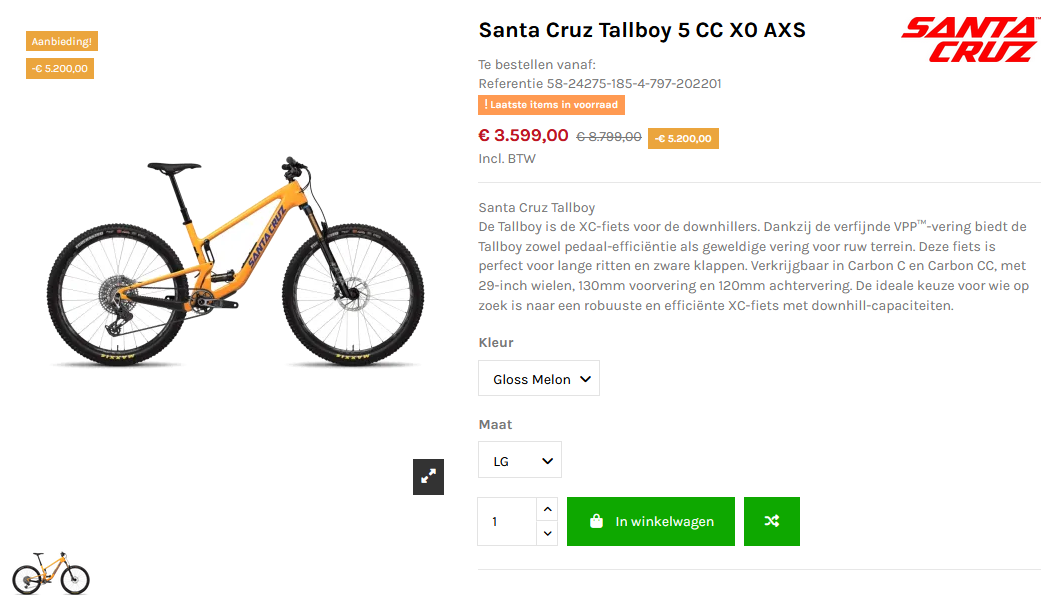The image size is (1050, 607).
Task: Click the red € 3.599,00 sale price
Action: point(523,136)
